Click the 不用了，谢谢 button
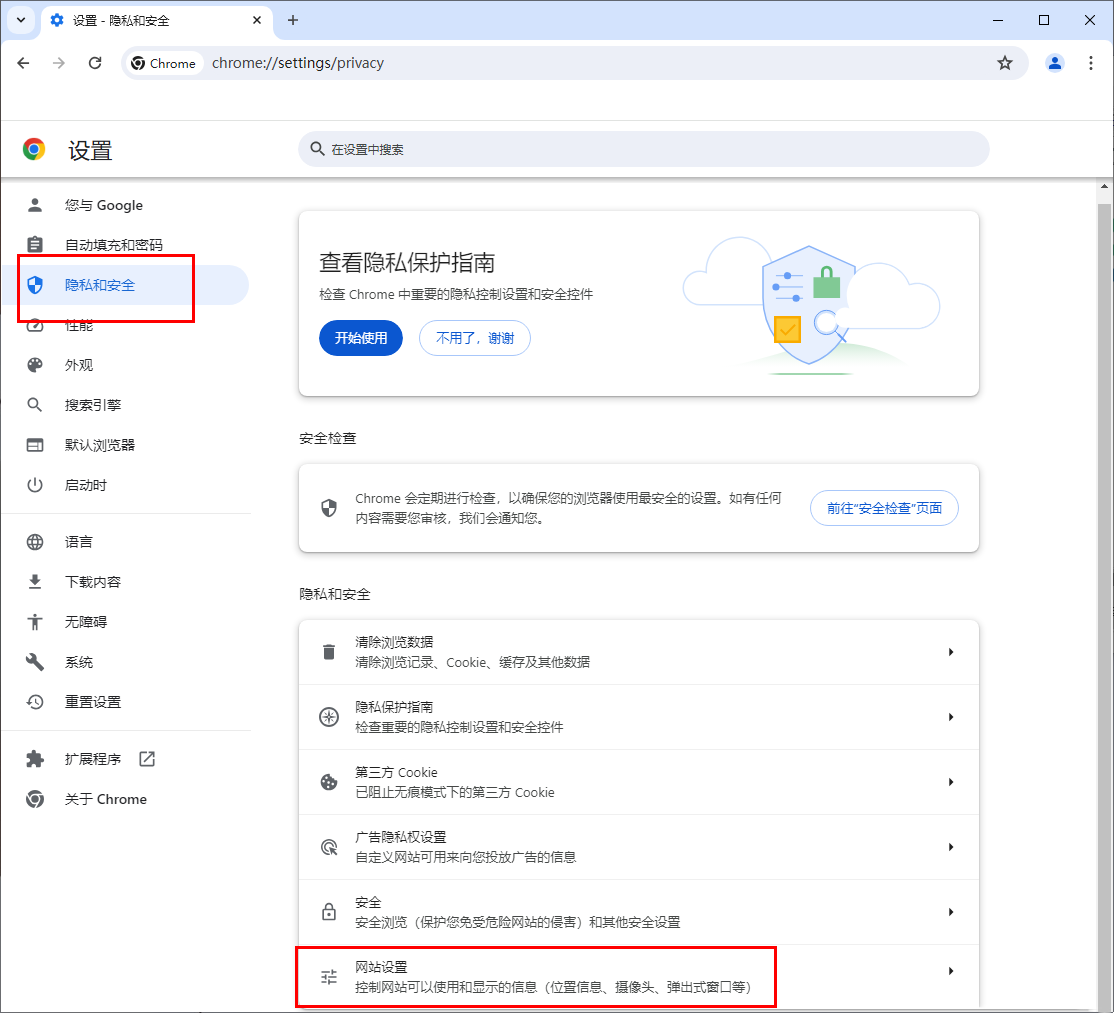This screenshot has width=1114, height=1013. [x=475, y=338]
